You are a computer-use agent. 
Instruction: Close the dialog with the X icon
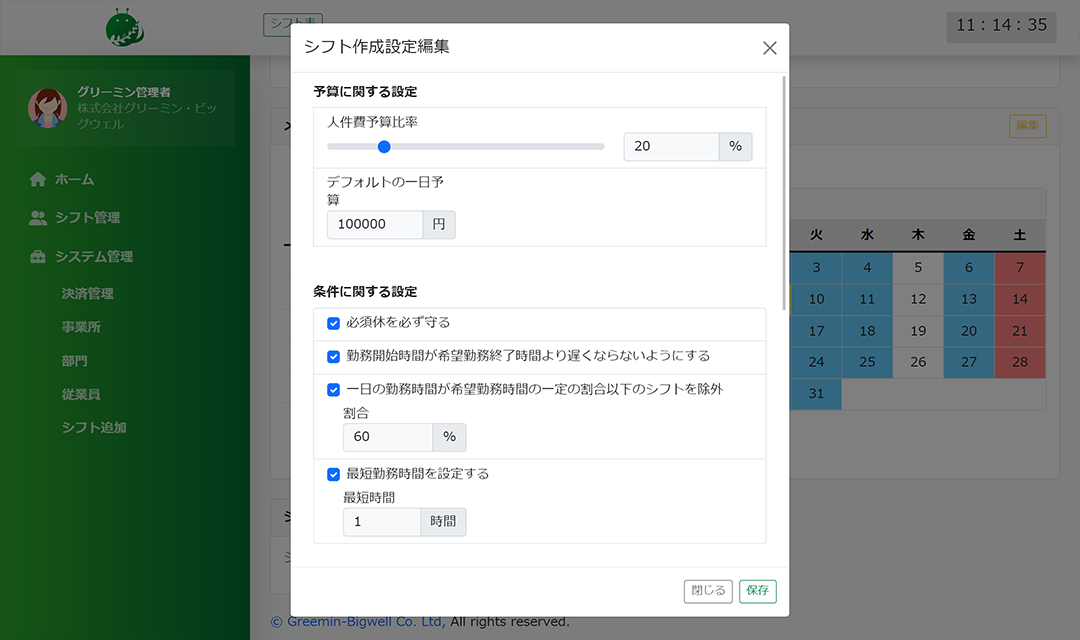point(769,48)
